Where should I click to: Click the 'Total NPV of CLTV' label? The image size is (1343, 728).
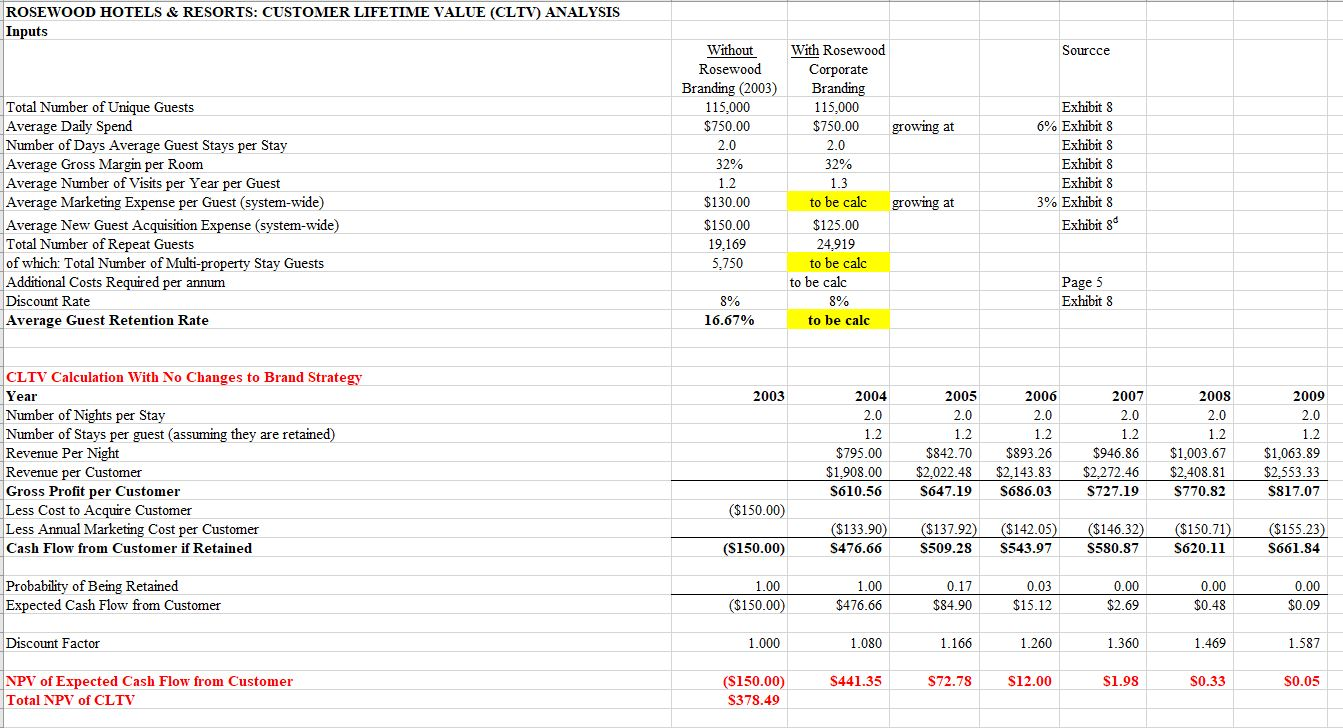70,700
